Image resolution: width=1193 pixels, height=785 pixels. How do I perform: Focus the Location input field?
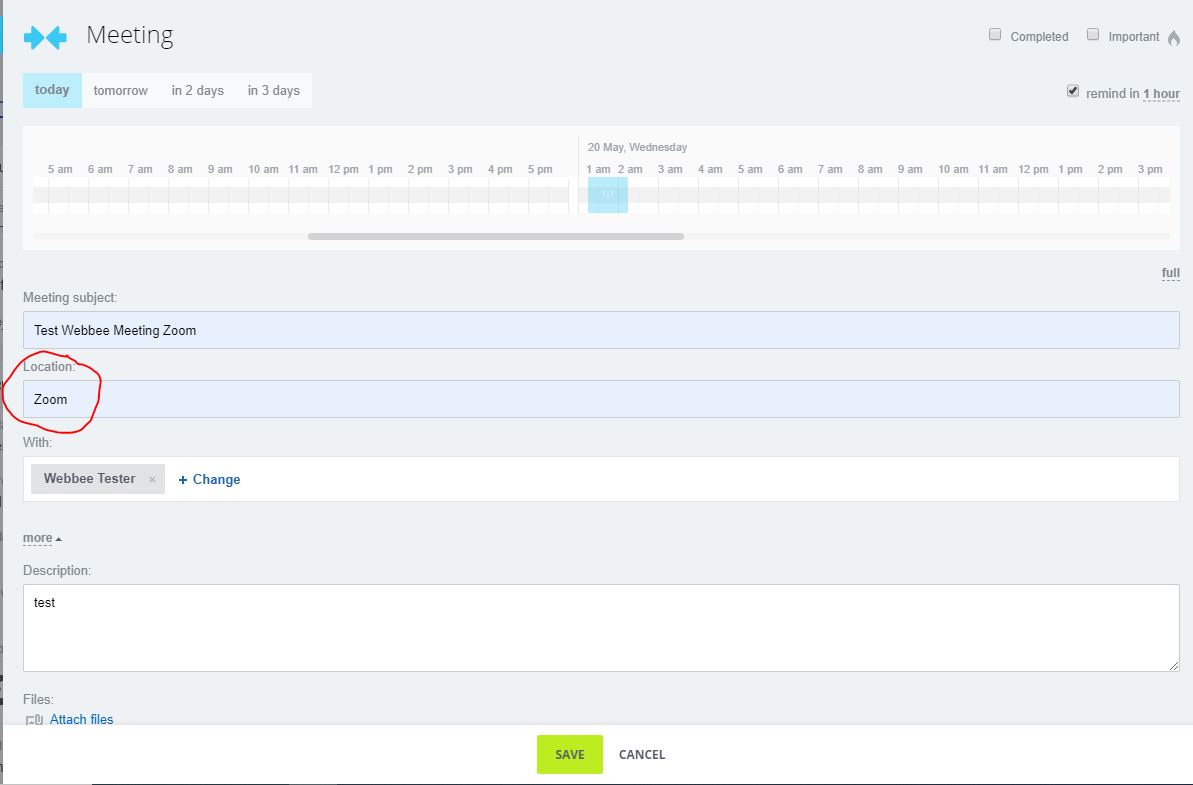[x=601, y=399]
